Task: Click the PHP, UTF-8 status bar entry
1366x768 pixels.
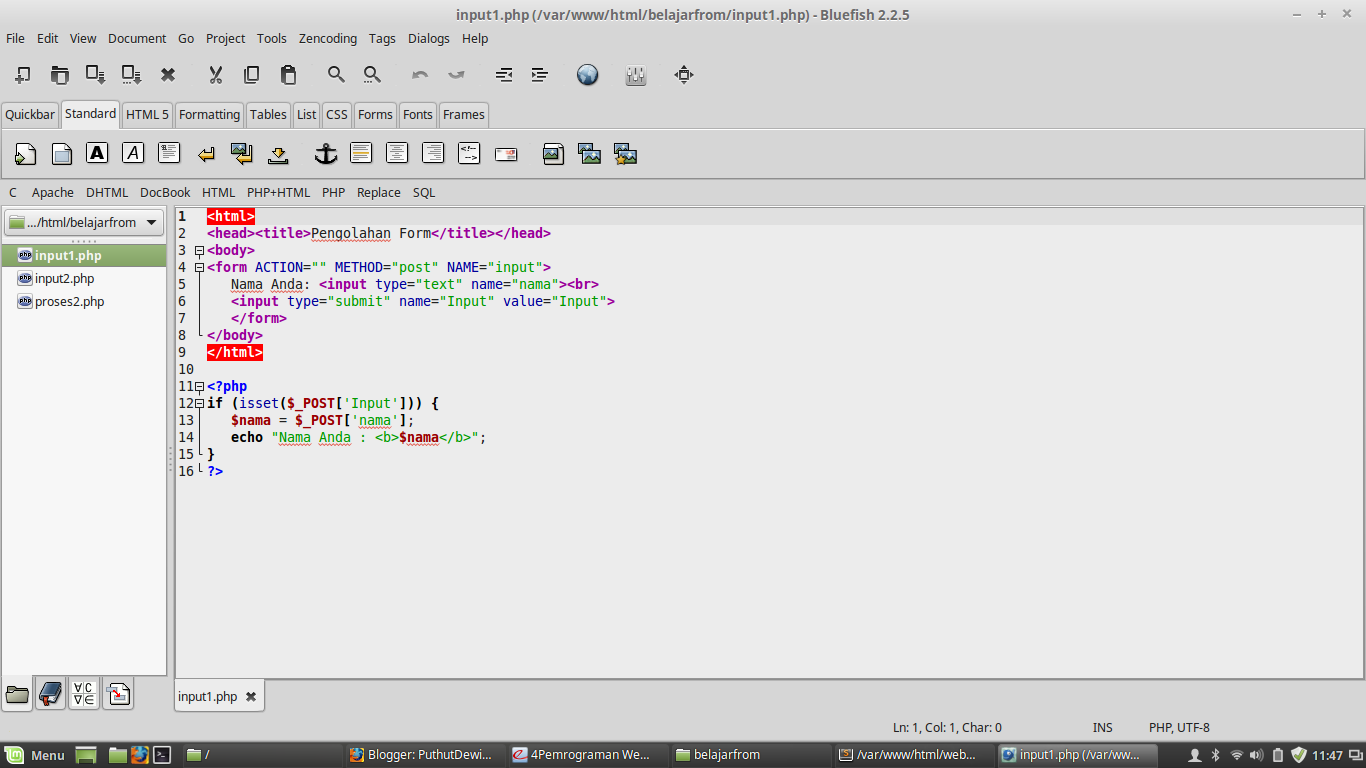Action: click(1179, 727)
